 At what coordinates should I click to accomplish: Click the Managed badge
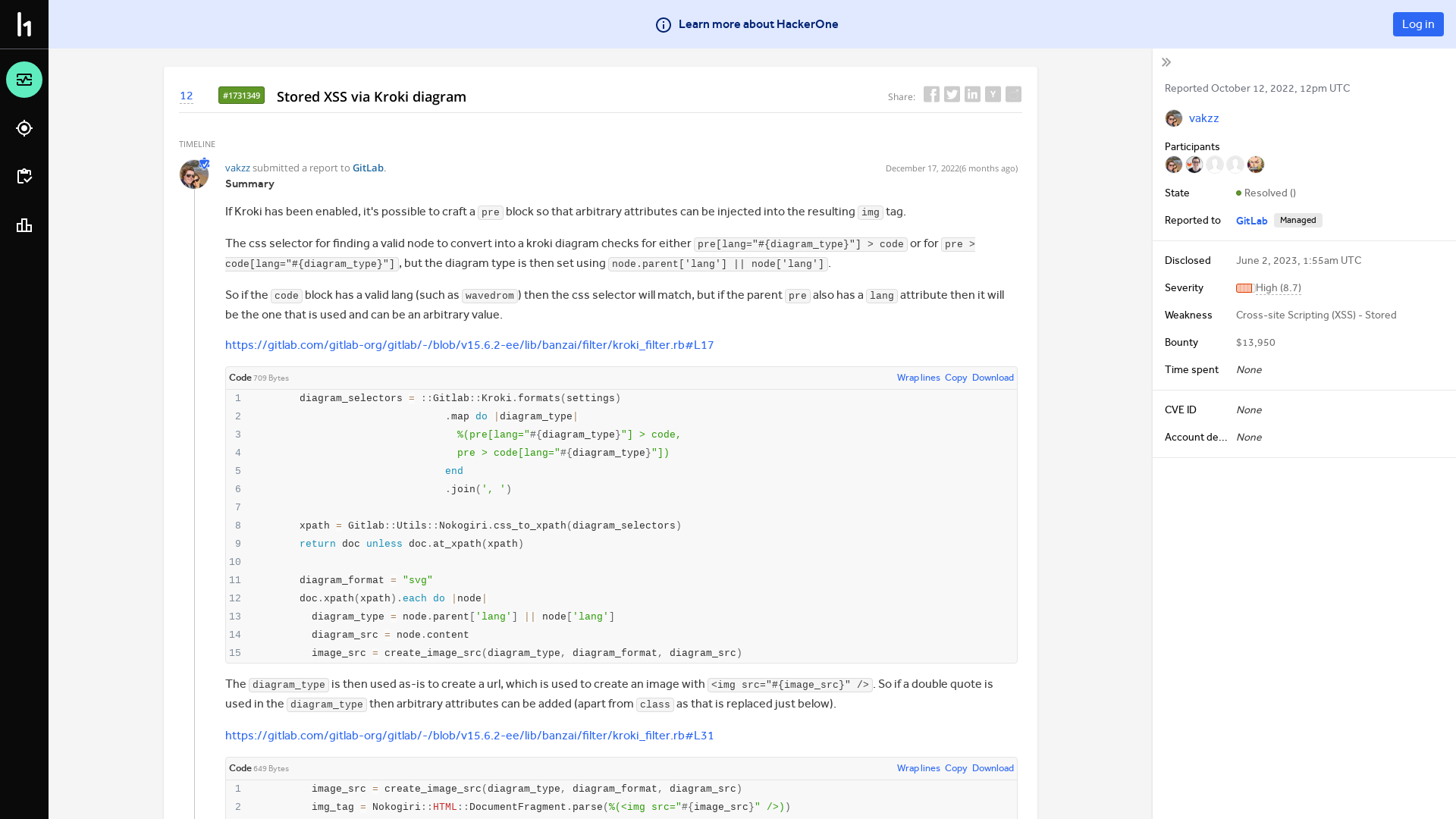(1298, 220)
